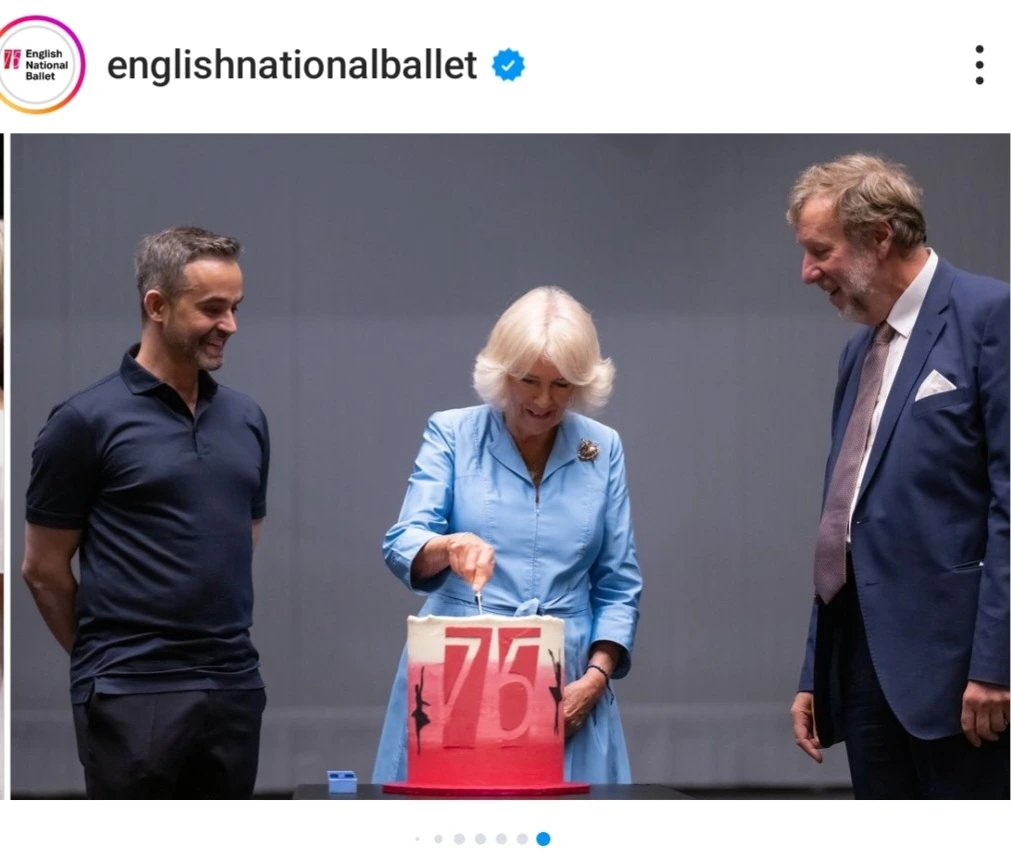Screen dimensions: 1011x867
Task: Open the englishnationalballet username link
Action: coord(291,64)
